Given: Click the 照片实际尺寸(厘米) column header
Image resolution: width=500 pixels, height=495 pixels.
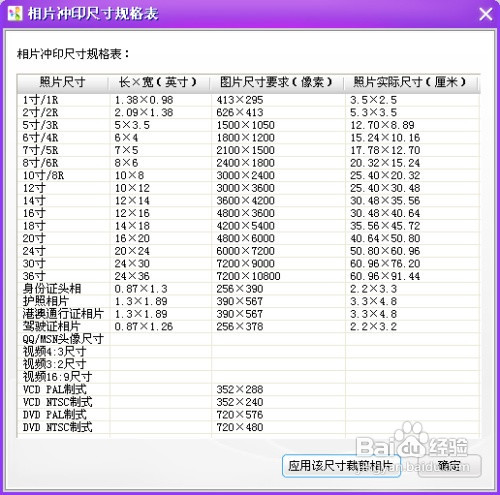Looking at the screenshot, I should click(410, 82).
